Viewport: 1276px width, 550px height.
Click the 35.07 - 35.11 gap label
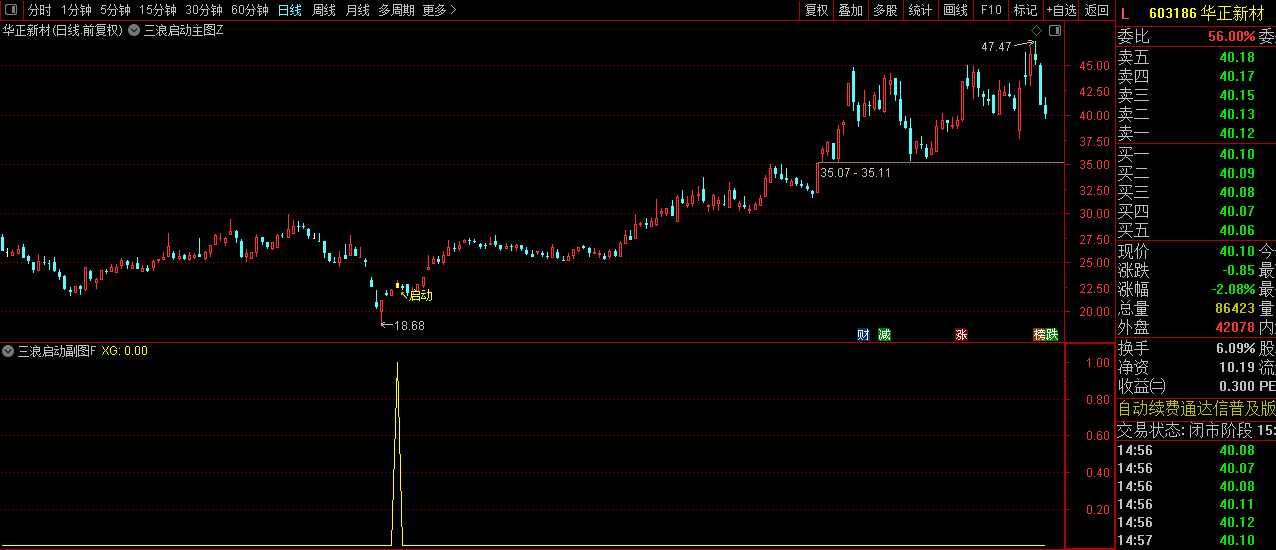(855, 173)
